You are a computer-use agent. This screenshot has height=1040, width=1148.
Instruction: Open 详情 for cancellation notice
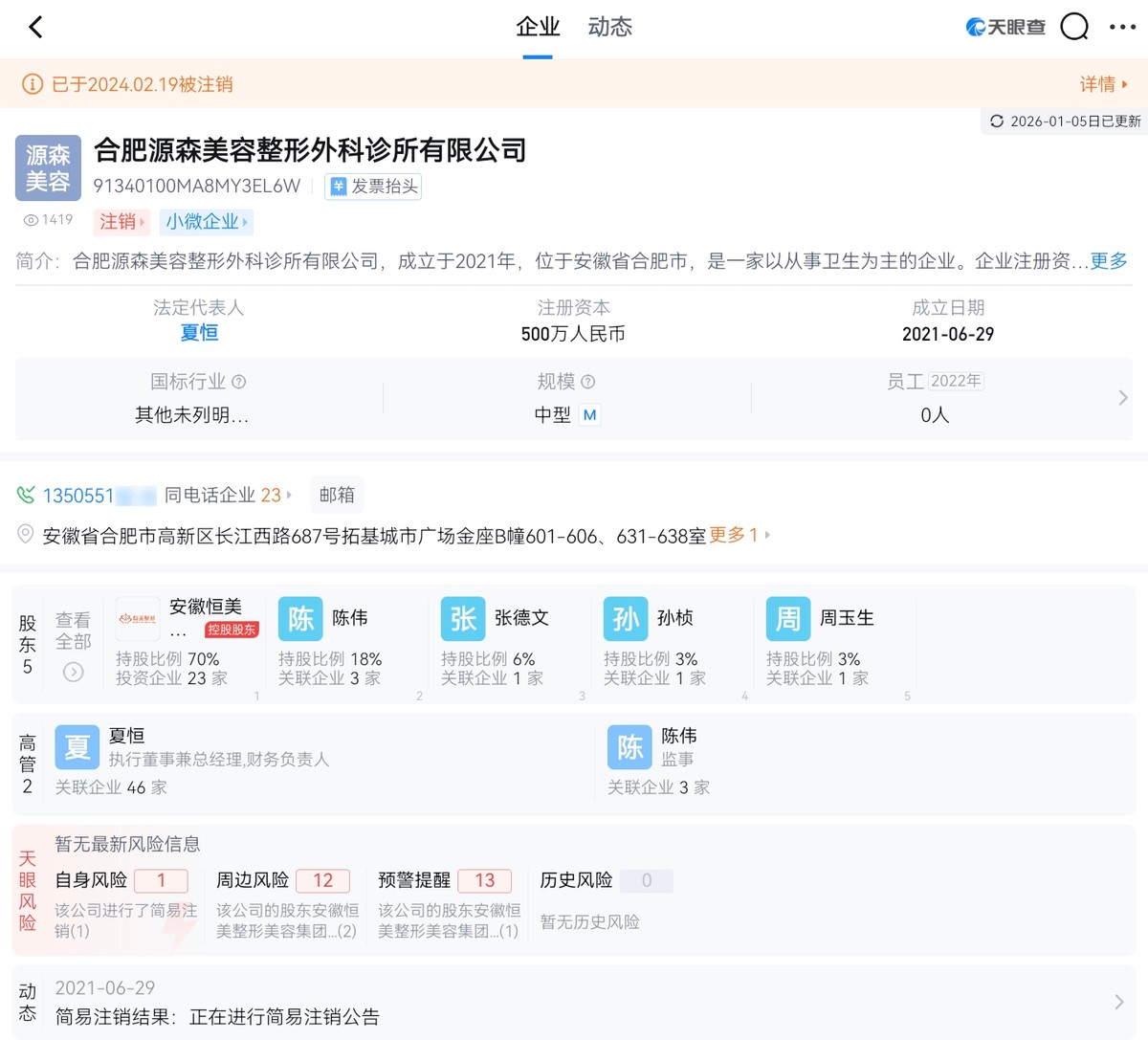[1103, 84]
